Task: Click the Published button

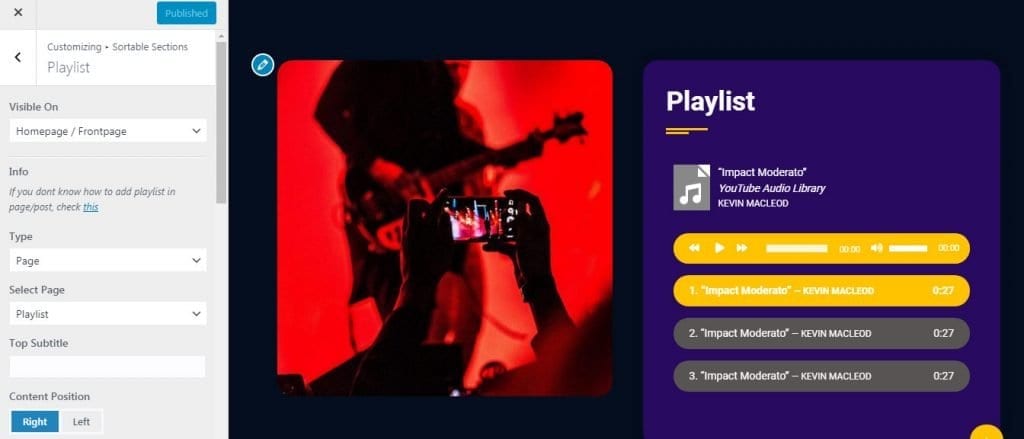Action: [186, 13]
